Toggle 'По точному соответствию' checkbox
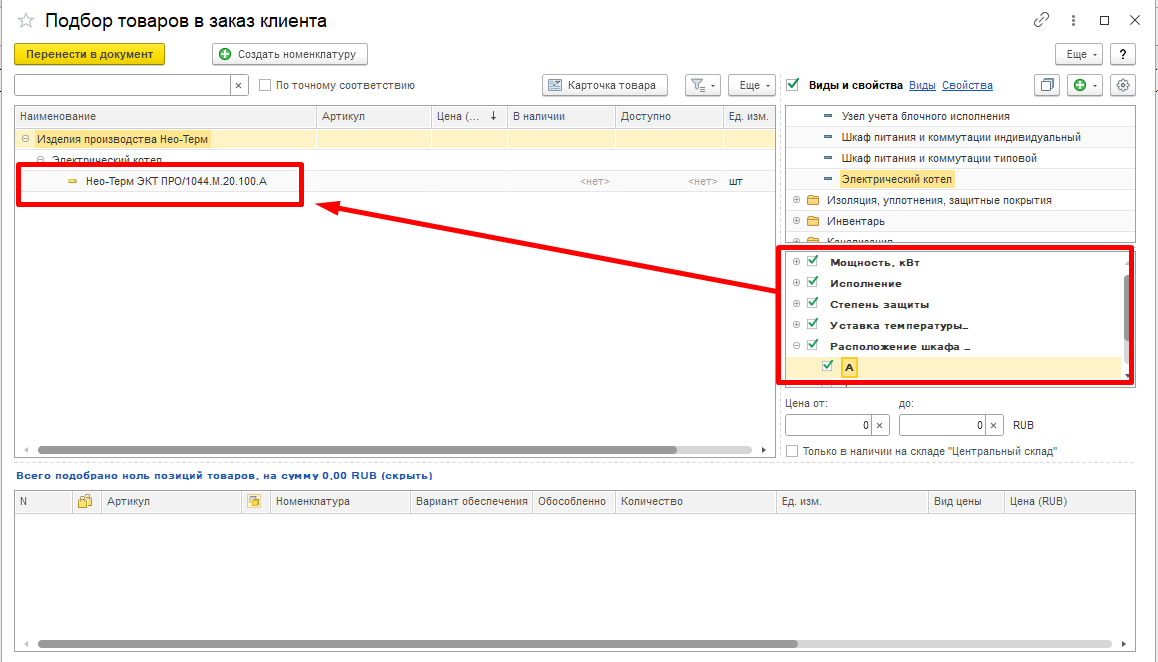Viewport: 1158px width, 662px height. tap(265, 85)
